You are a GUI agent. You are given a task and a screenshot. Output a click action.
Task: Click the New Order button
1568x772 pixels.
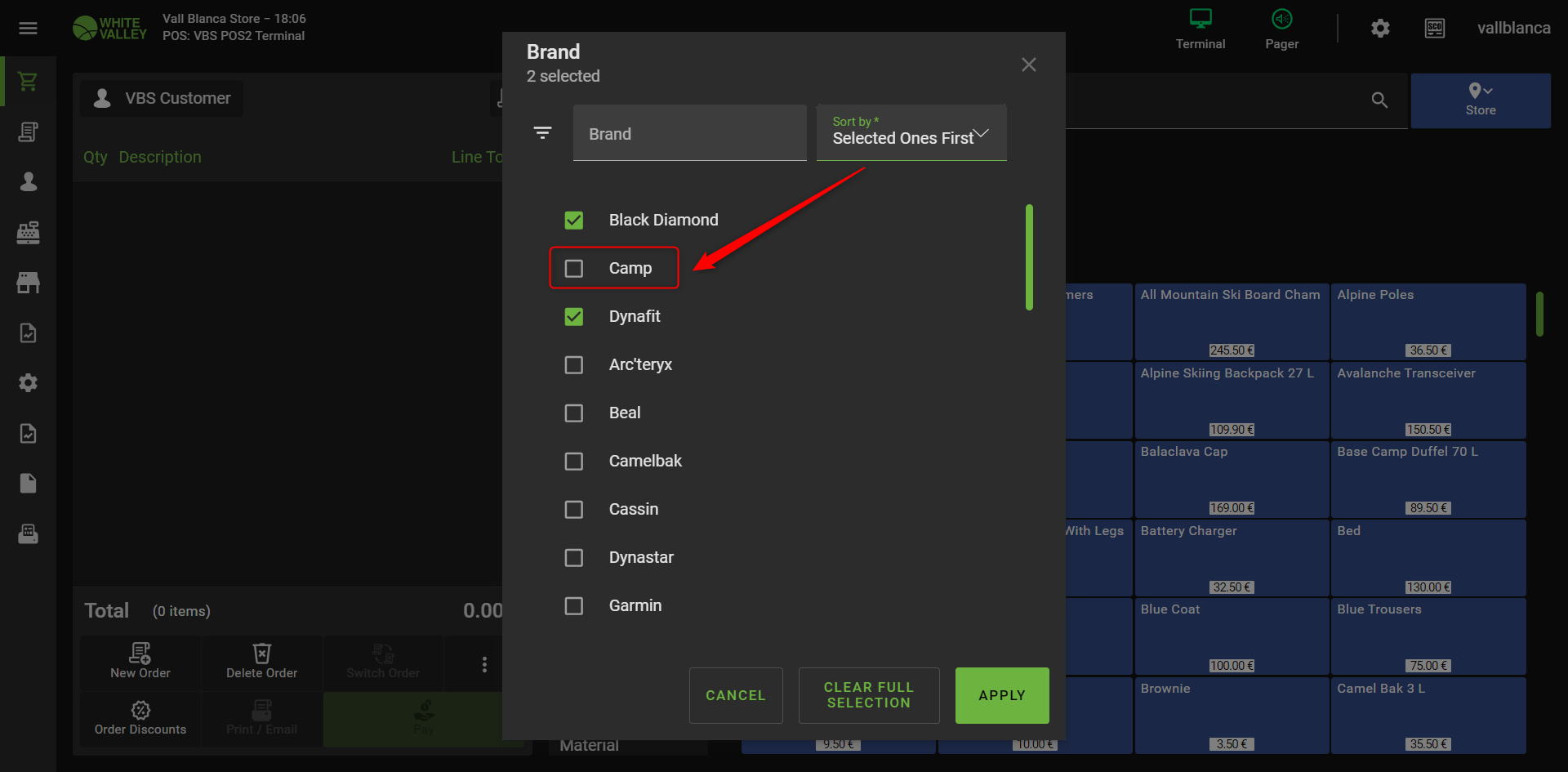pos(140,663)
